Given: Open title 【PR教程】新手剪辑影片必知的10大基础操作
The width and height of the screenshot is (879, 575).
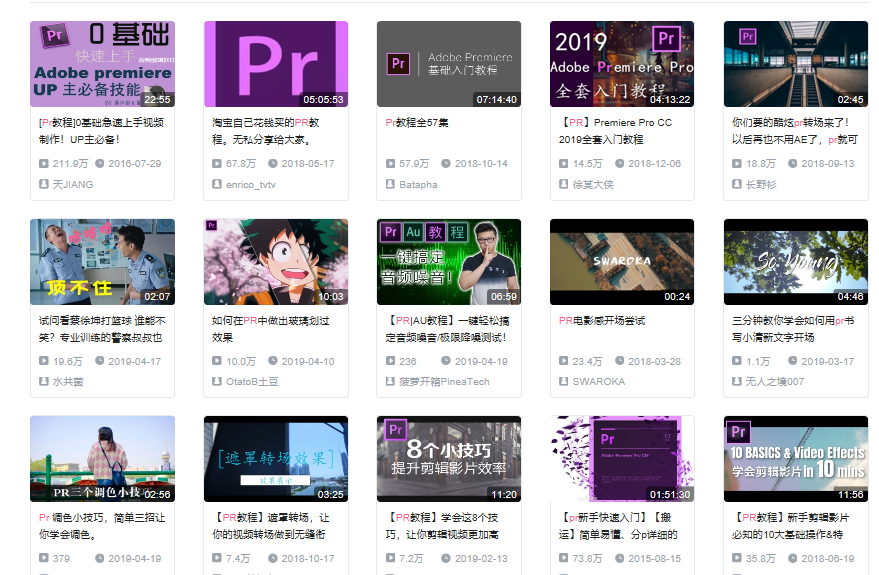Looking at the screenshot, I should [791, 526].
